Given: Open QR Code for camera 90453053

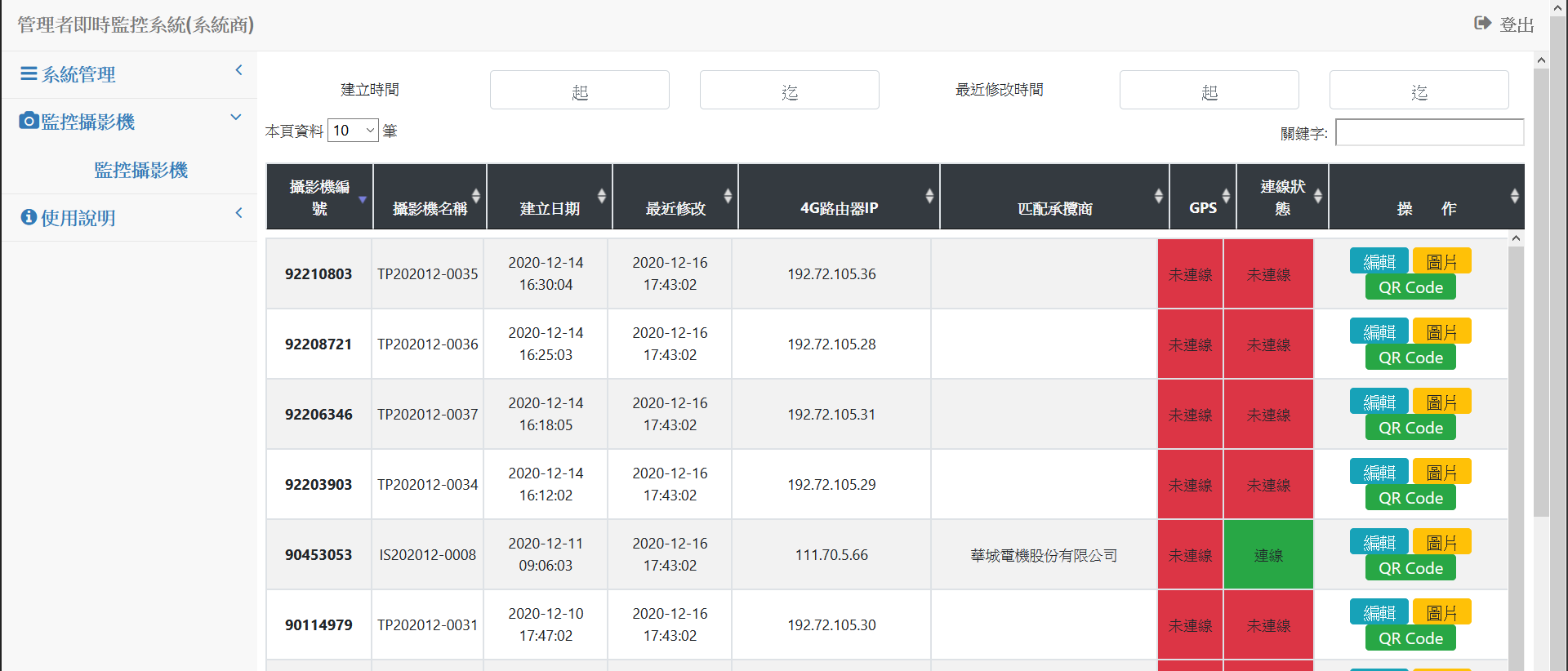Looking at the screenshot, I should pyautogui.click(x=1410, y=568).
